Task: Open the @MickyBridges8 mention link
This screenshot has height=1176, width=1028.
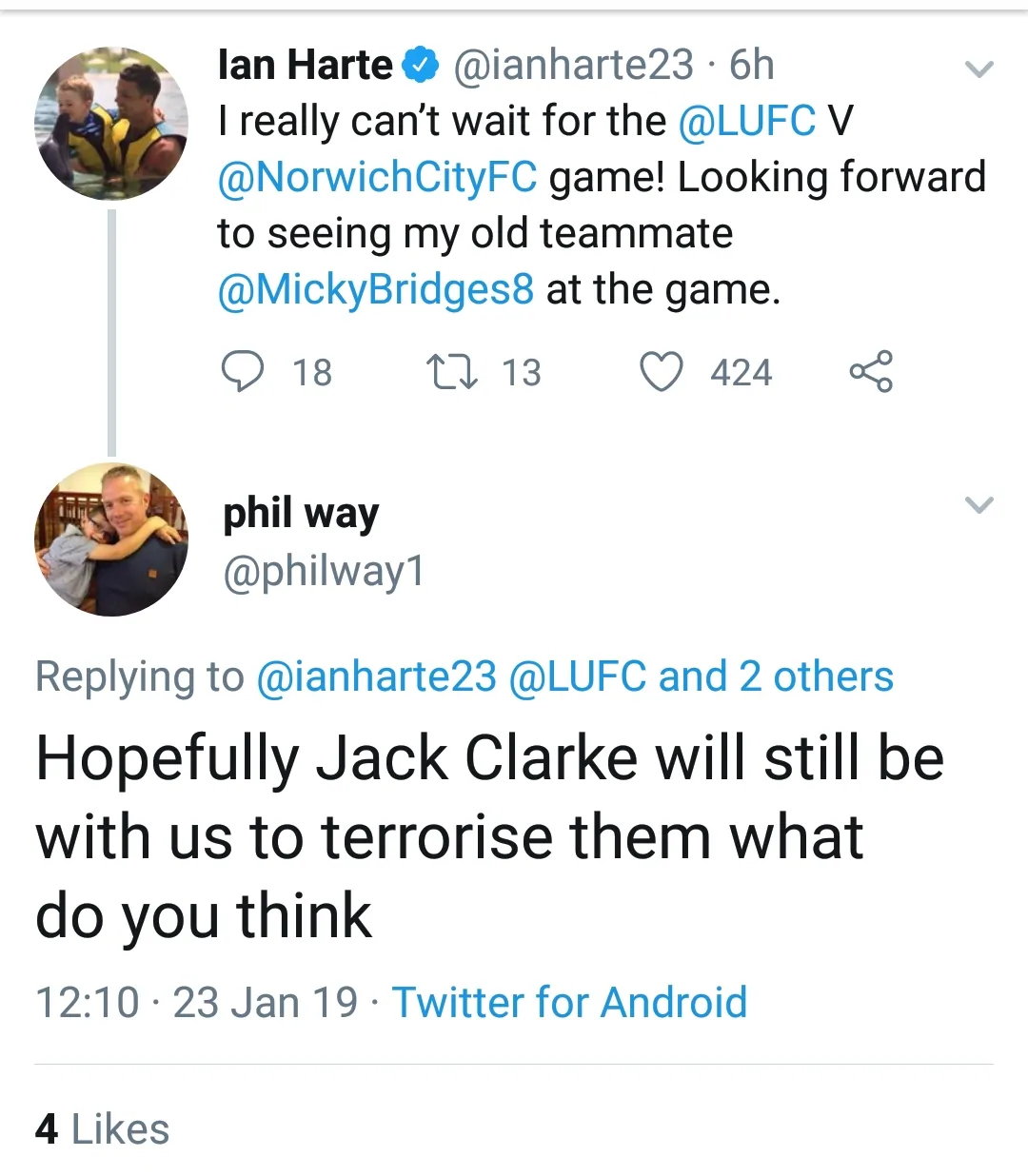Action: (375, 289)
